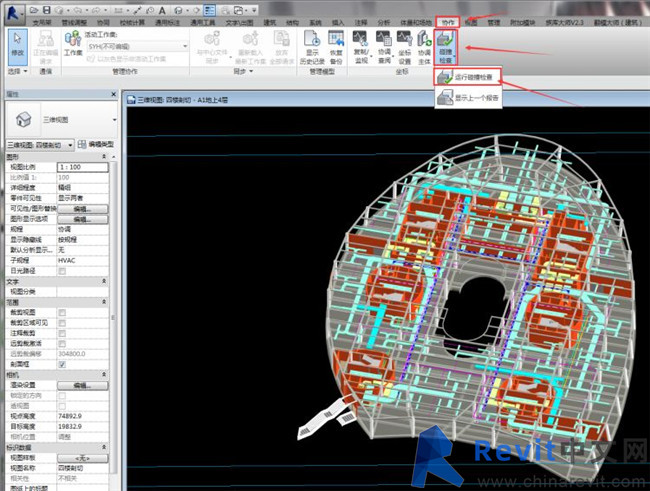Toggle 裁剪视图 (Crop View) checkbox
Viewport: 650px width, 491px height.
pos(62,312)
